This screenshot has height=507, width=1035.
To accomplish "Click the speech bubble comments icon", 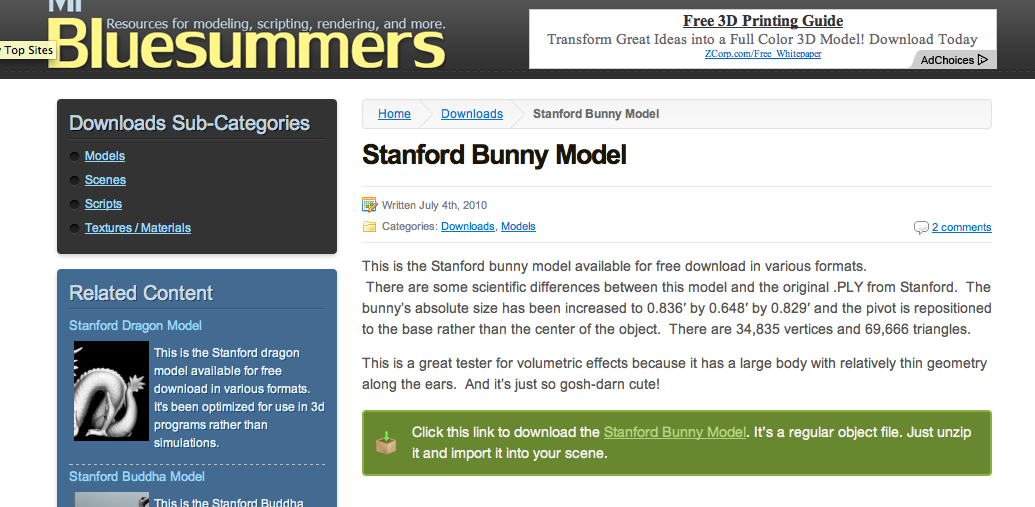I will coord(921,228).
